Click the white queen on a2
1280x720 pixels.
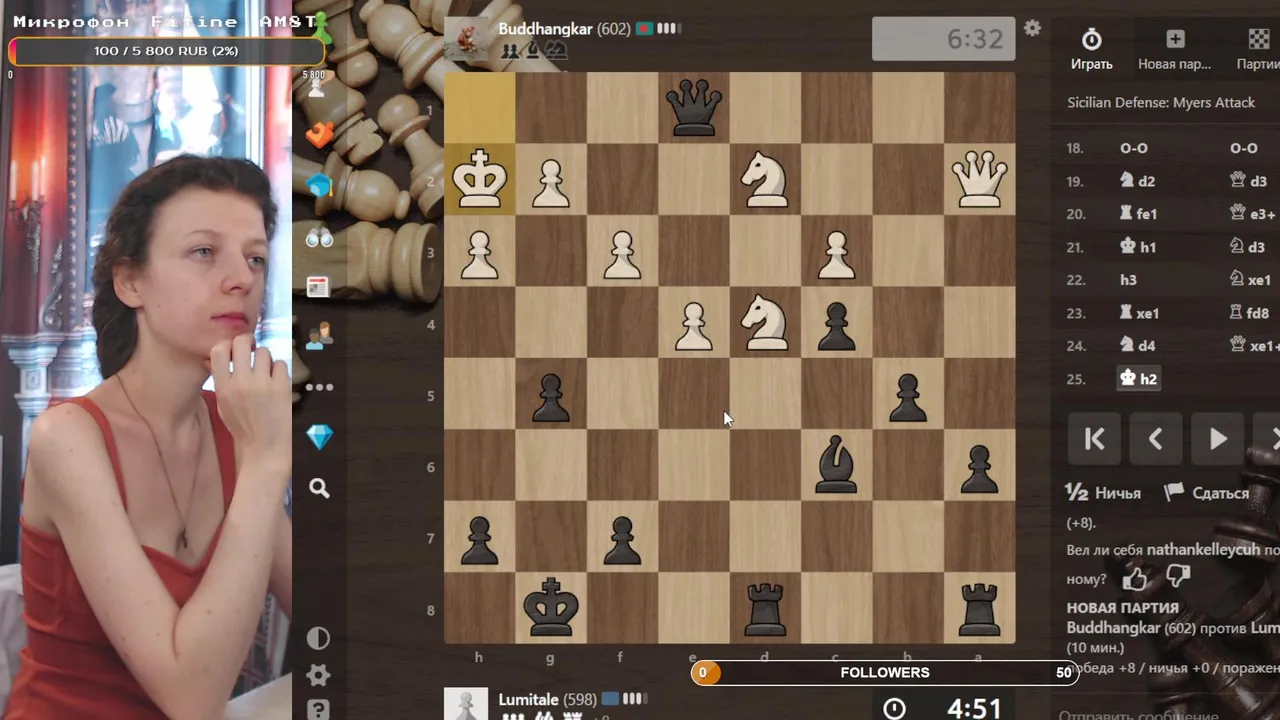980,179
